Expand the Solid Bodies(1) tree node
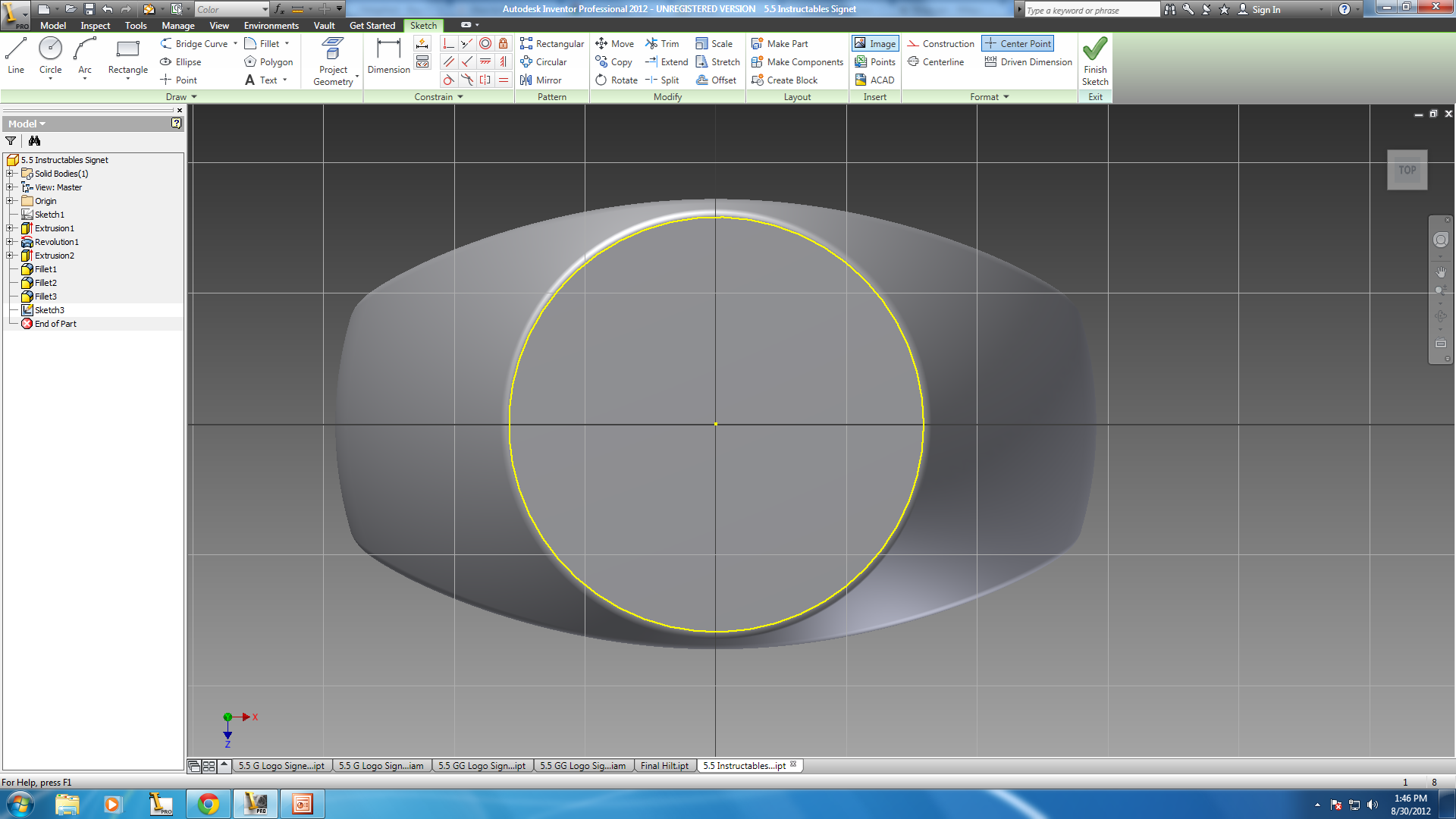The width and height of the screenshot is (1456, 819). 10,174
